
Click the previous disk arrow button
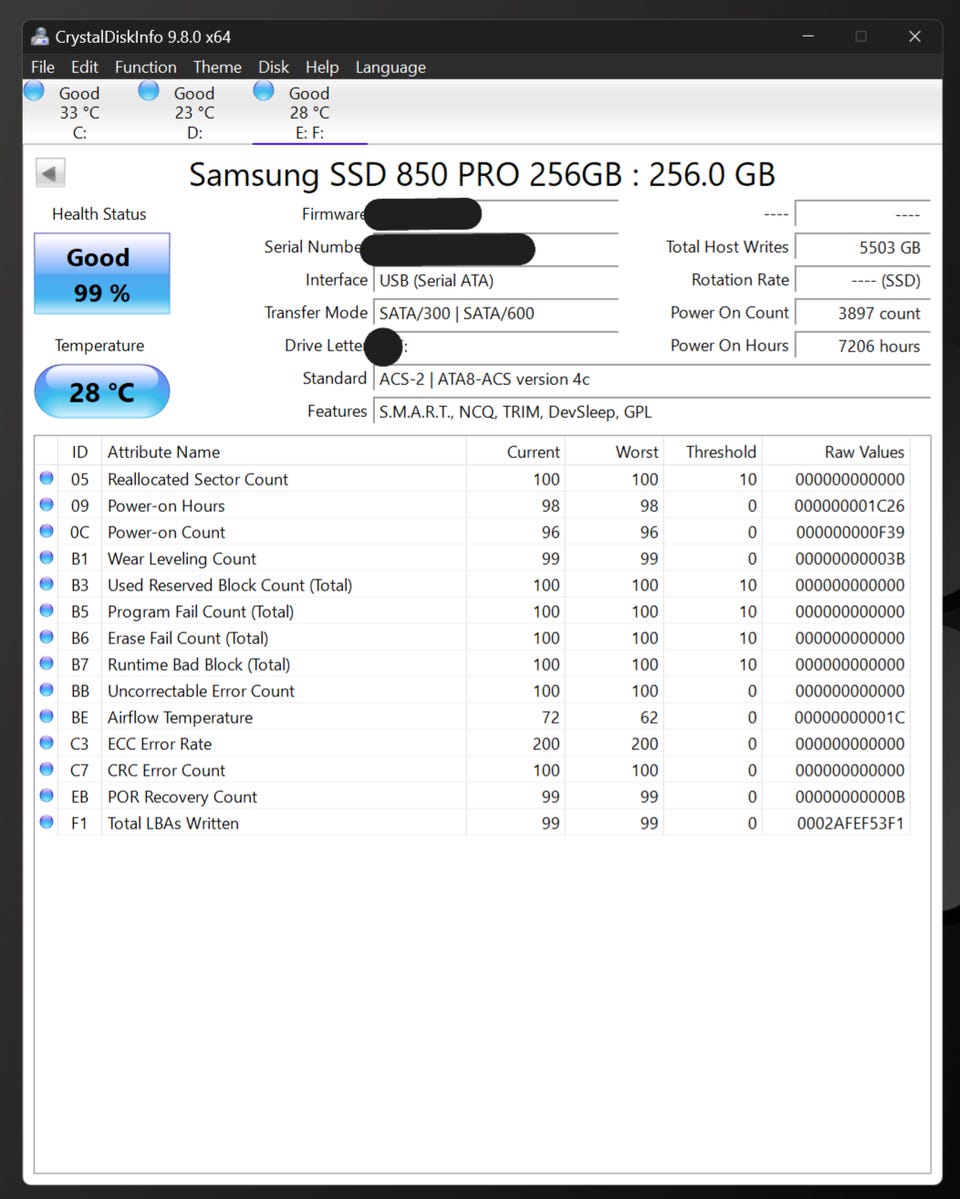coord(50,173)
